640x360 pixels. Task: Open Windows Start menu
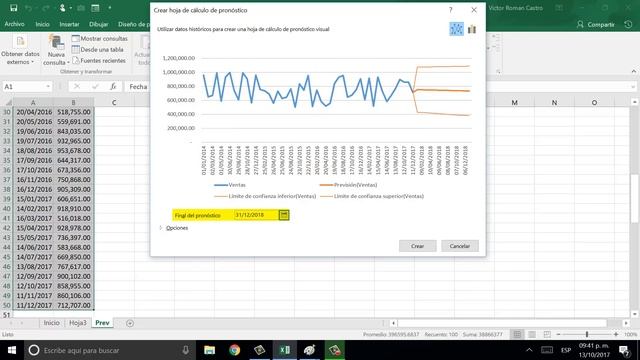tap(12, 350)
